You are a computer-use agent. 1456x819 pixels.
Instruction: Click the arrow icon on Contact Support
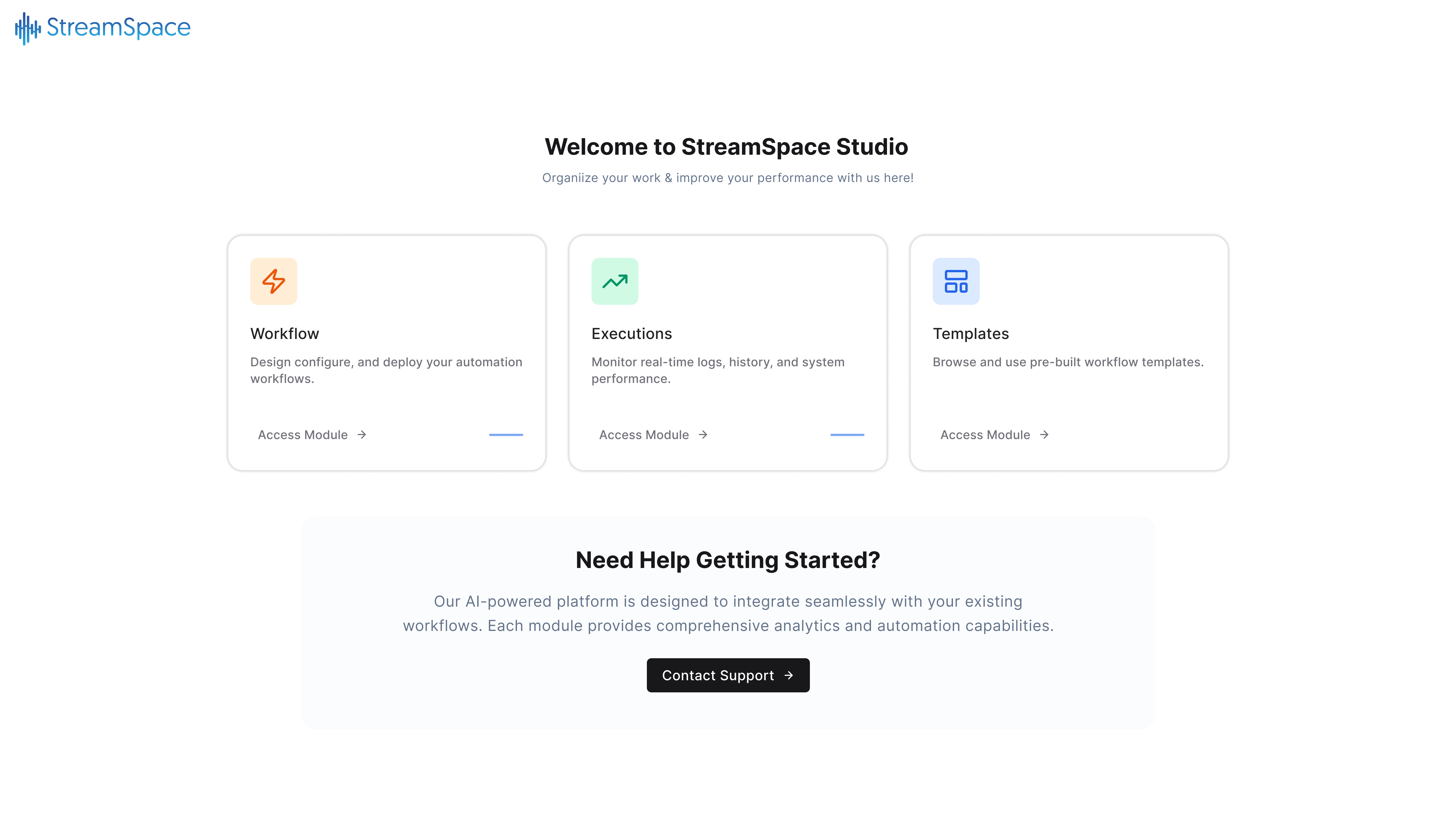click(789, 675)
